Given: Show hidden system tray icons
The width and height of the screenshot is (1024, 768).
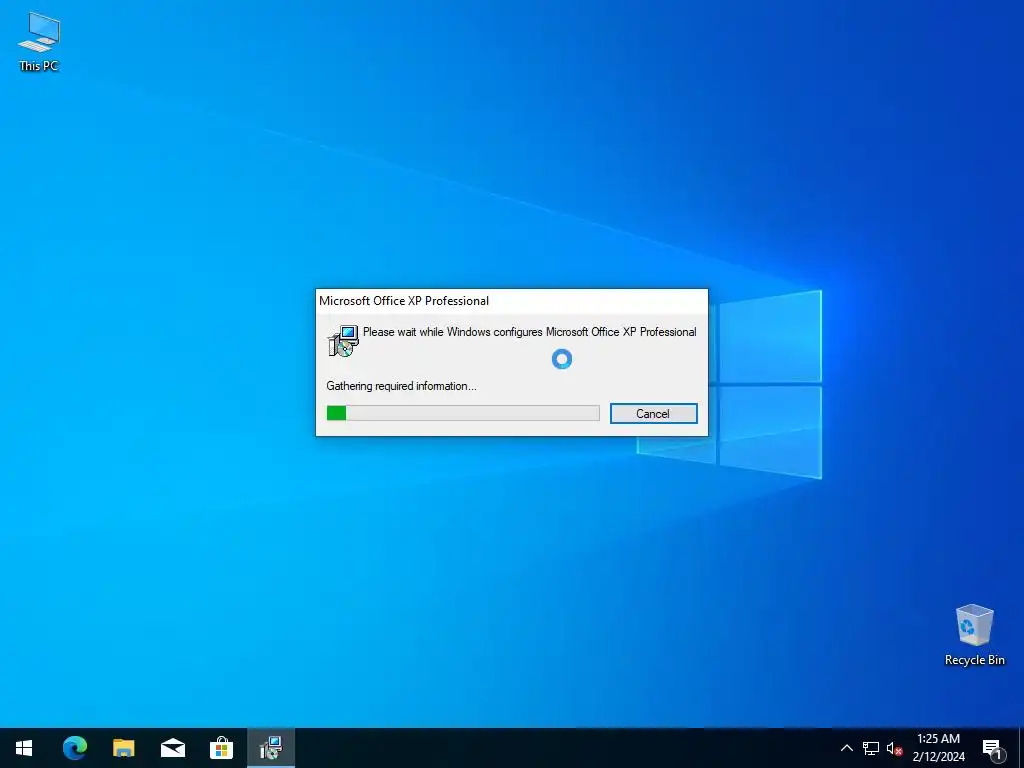Looking at the screenshot, I should [846, 748].
